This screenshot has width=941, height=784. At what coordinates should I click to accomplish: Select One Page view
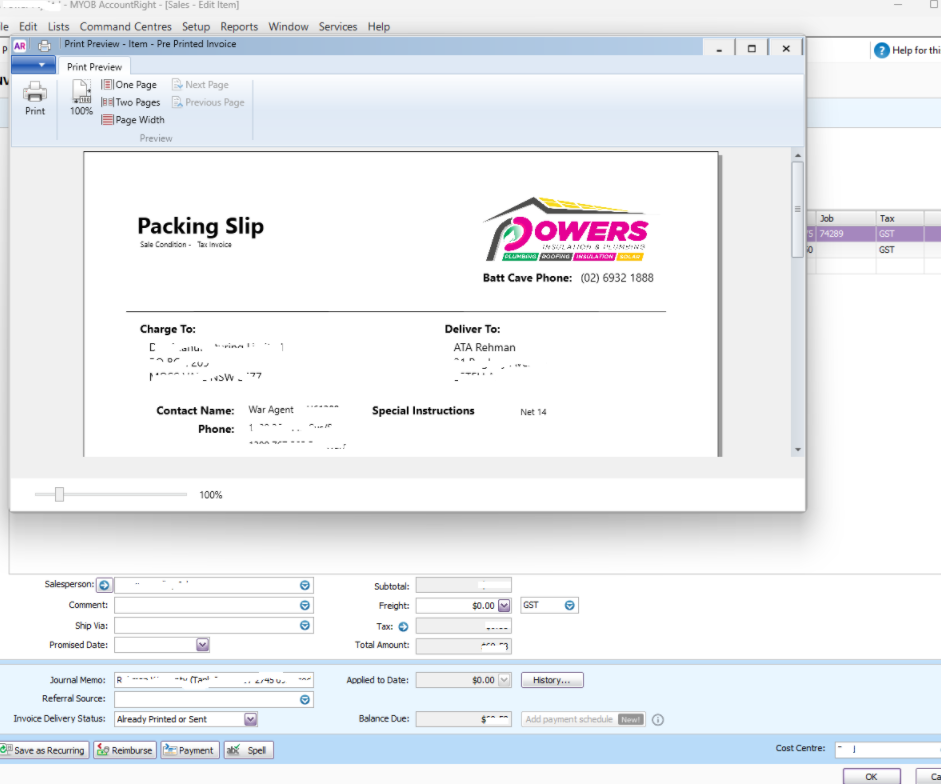coord(129,85)
